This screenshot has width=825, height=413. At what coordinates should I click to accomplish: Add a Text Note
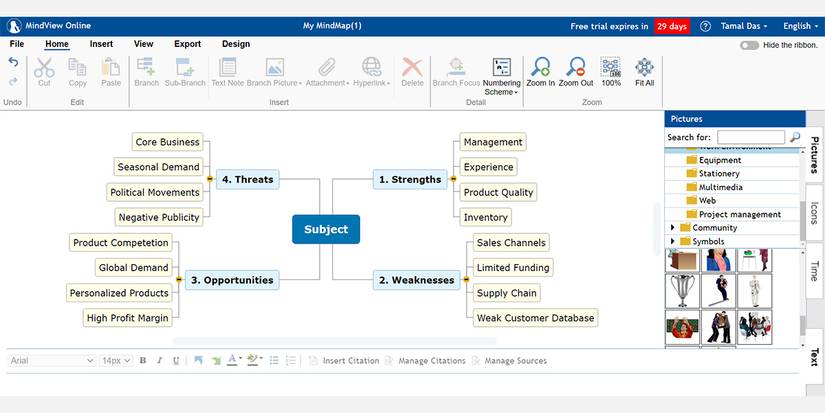pos(227,73)
